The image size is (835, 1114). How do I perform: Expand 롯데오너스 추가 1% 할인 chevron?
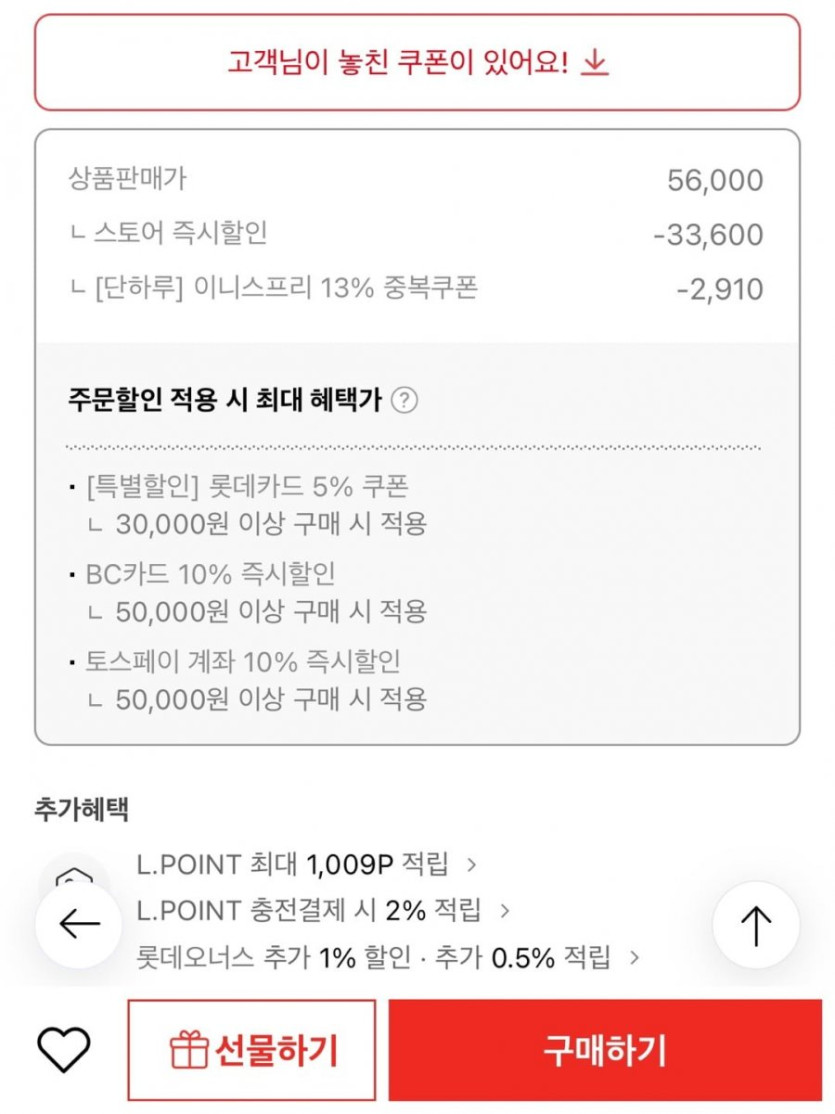(633, 958)
